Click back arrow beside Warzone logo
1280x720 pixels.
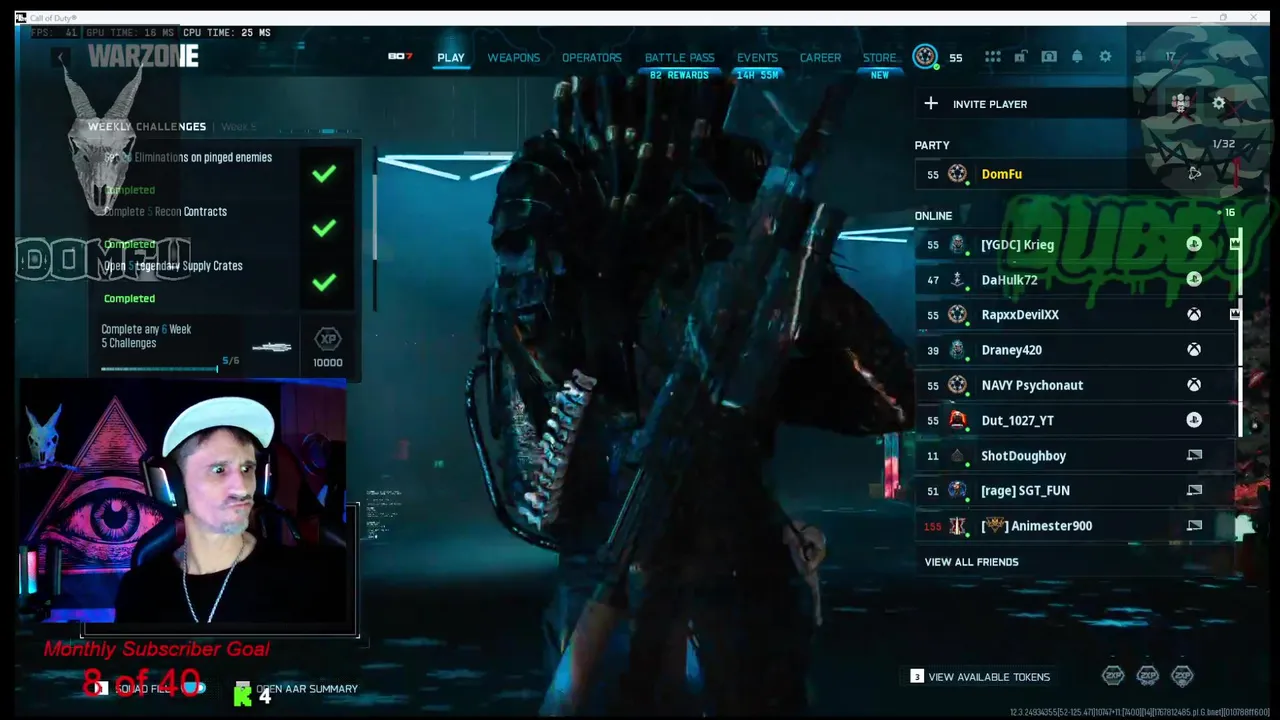click(61, 57)
